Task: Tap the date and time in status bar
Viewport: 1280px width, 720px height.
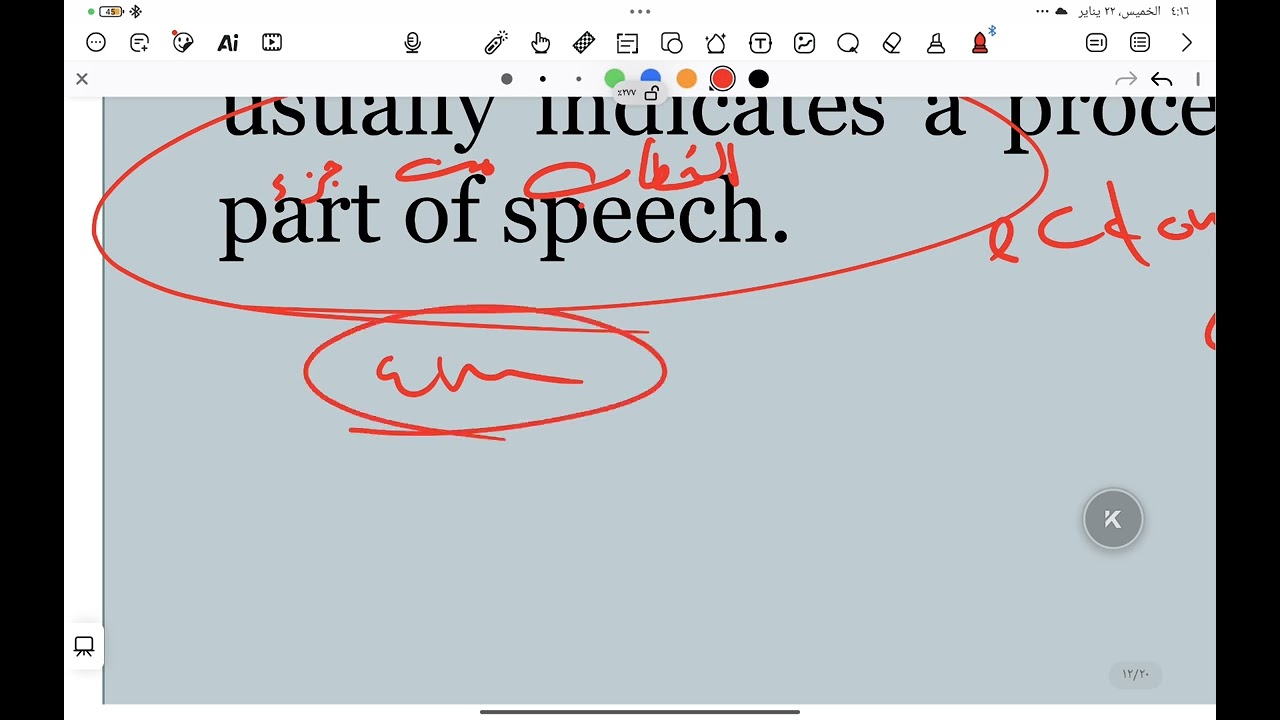Action: (x=1134, y=12)
